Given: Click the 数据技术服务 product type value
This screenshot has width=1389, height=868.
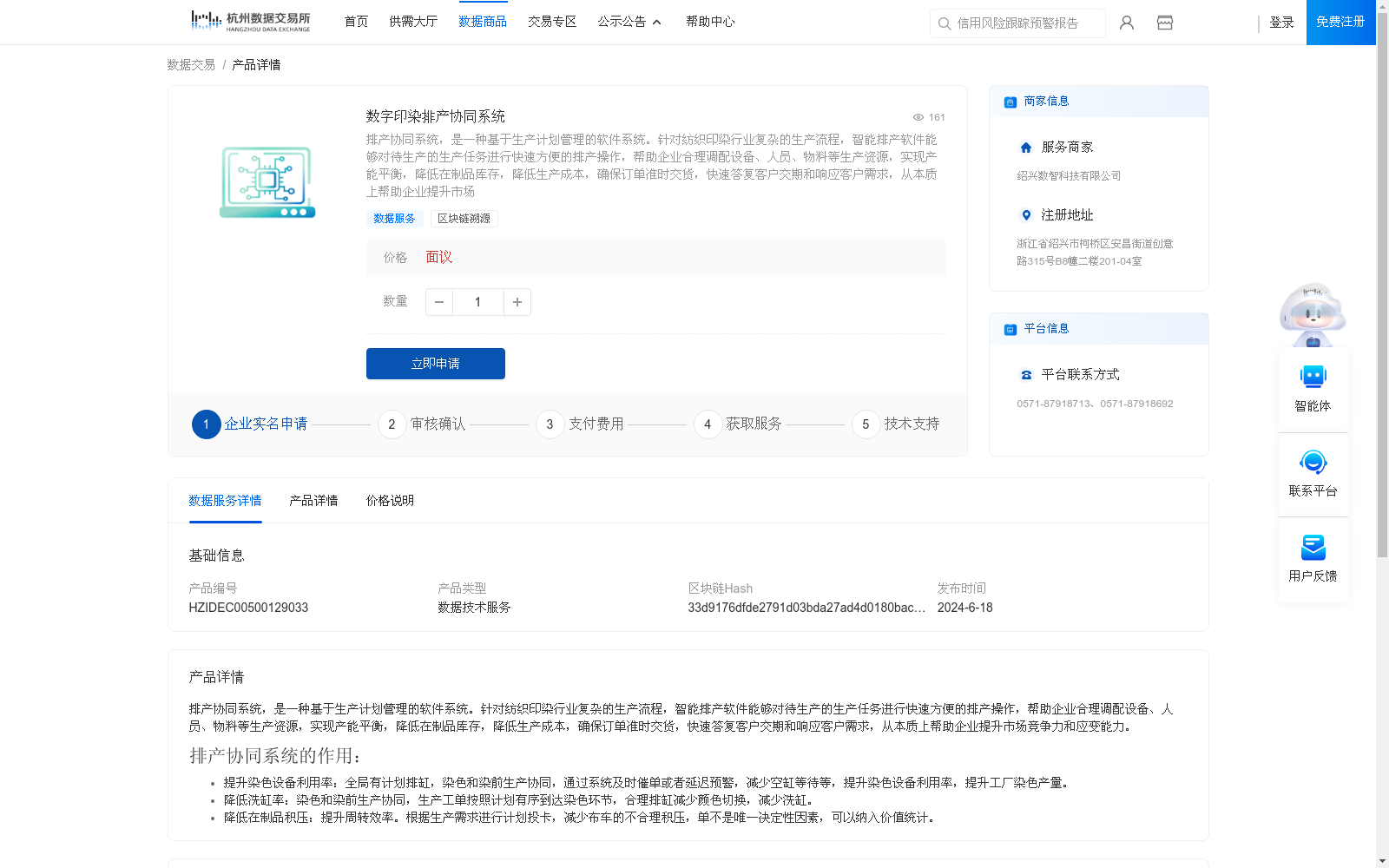Looking at the screenshot, I should click(x=474, y=608).
